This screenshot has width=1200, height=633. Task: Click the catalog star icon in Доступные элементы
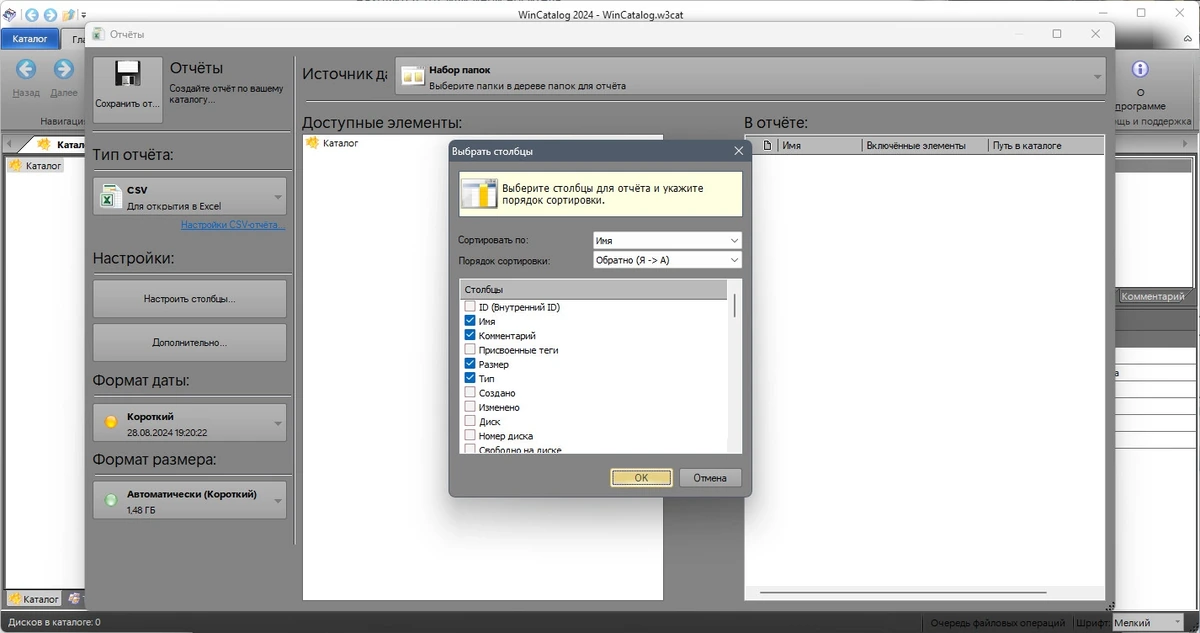click(313, 143)
